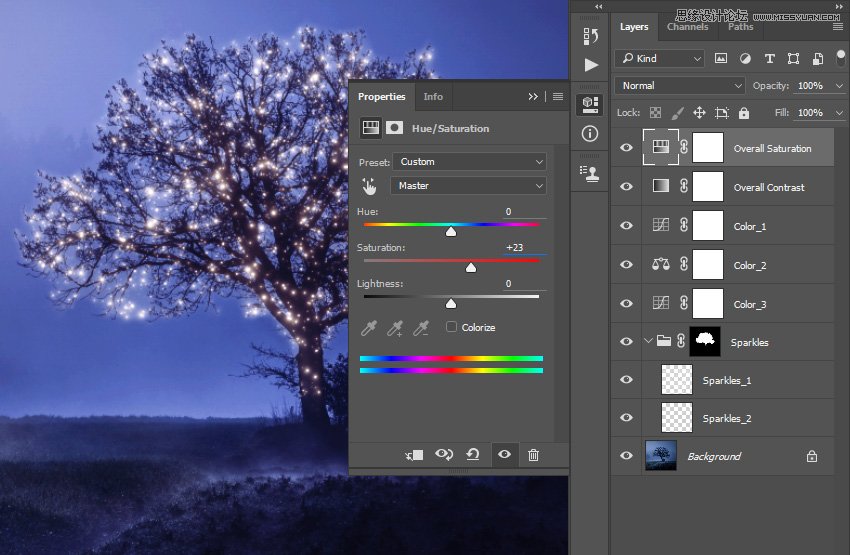Hide the Overall Contrast layer
This screenshot has height=555, width=850.
(x=626, y=187)
